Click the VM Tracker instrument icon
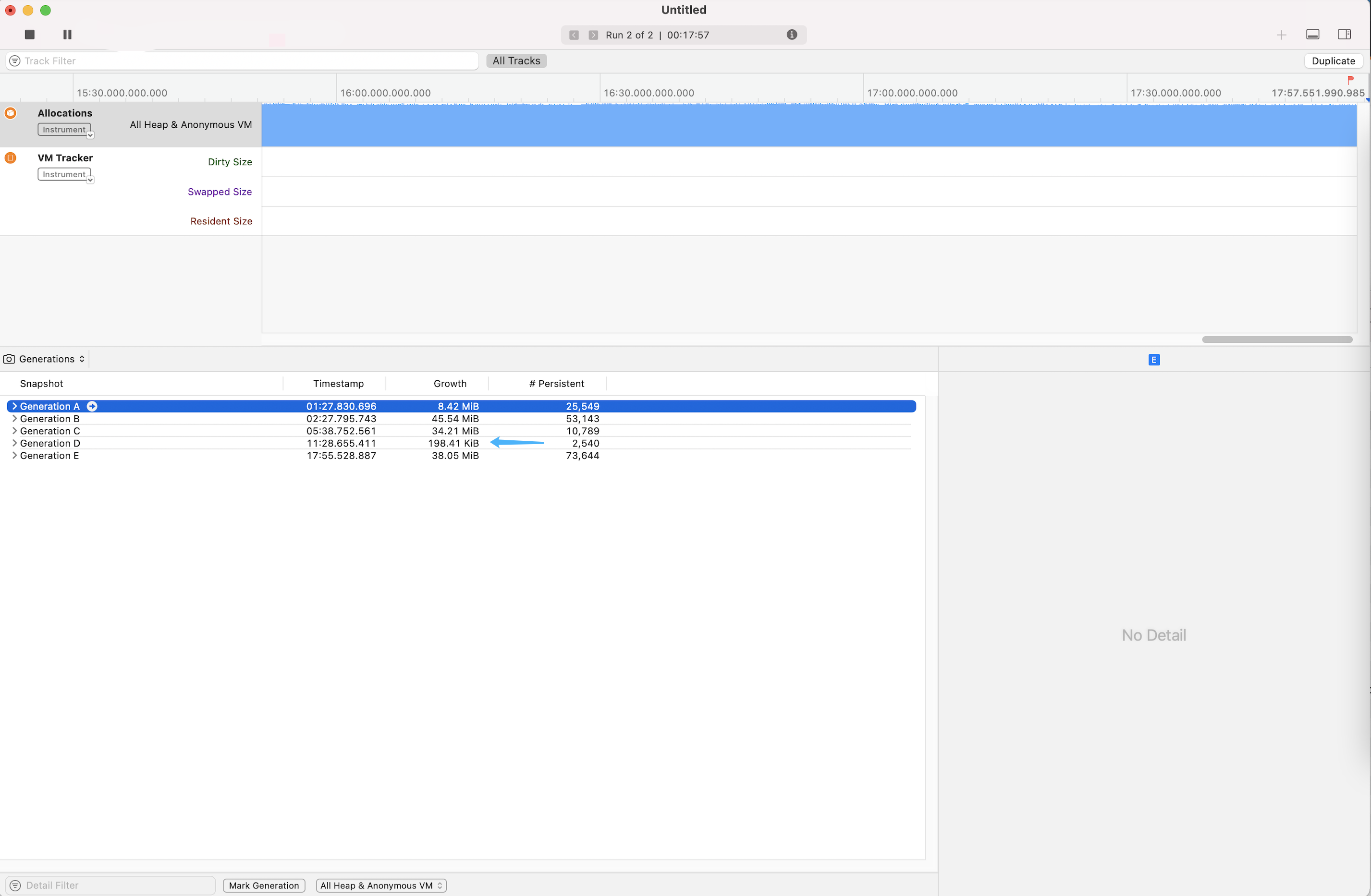Viewport: 1371px width, 896px height. click(11, 158)
